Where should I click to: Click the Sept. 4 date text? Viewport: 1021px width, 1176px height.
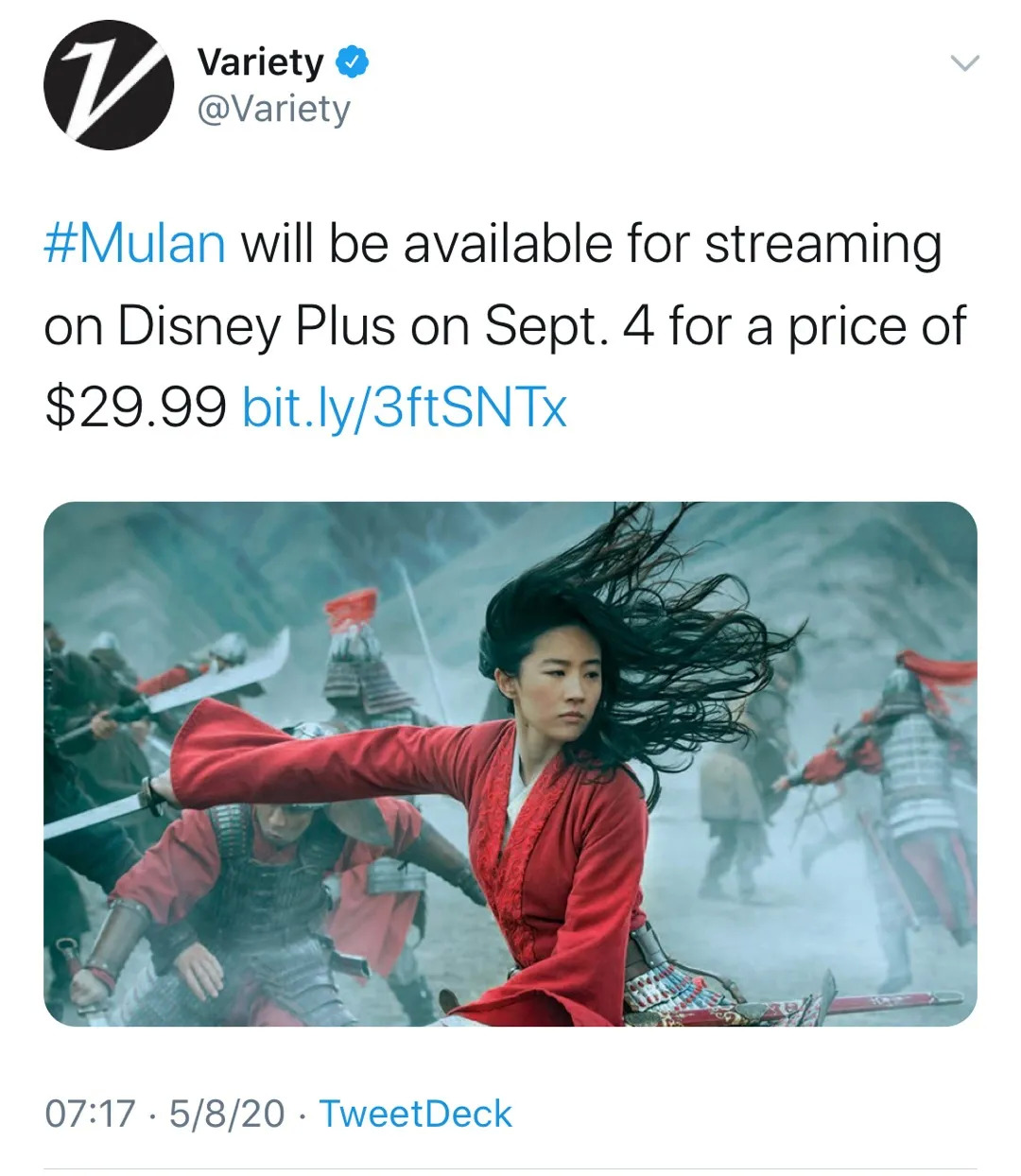(569, 326)
